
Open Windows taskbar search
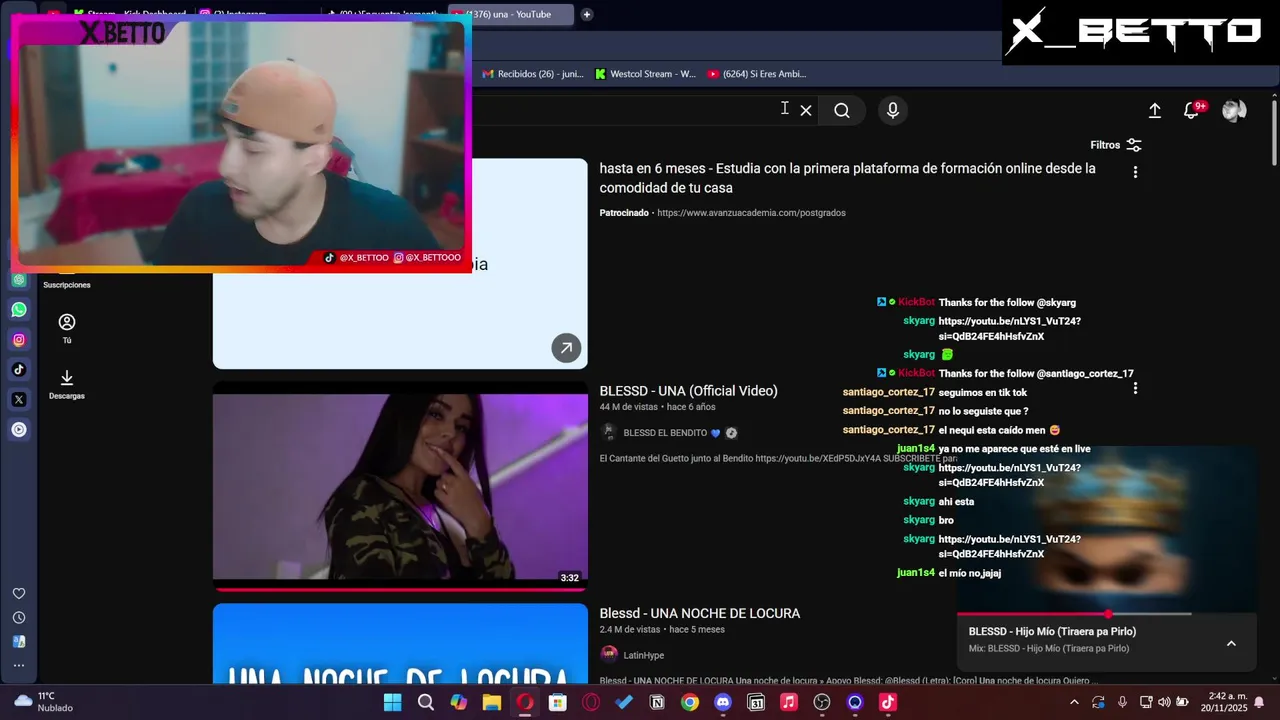[x=426, y=702]
